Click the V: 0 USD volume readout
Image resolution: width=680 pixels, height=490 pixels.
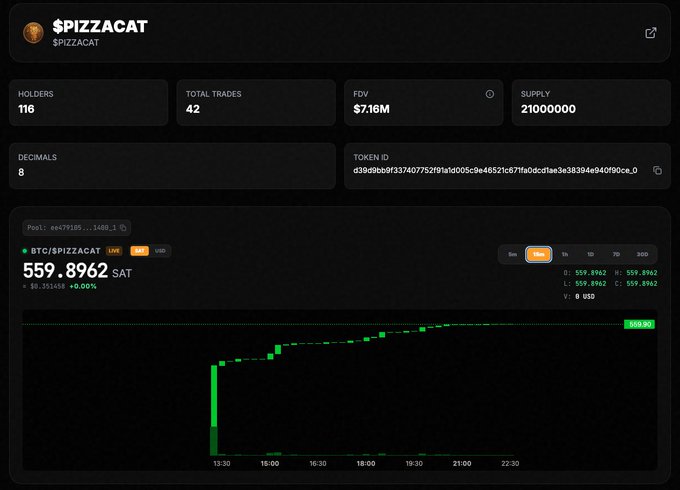[x=579, y=297]
